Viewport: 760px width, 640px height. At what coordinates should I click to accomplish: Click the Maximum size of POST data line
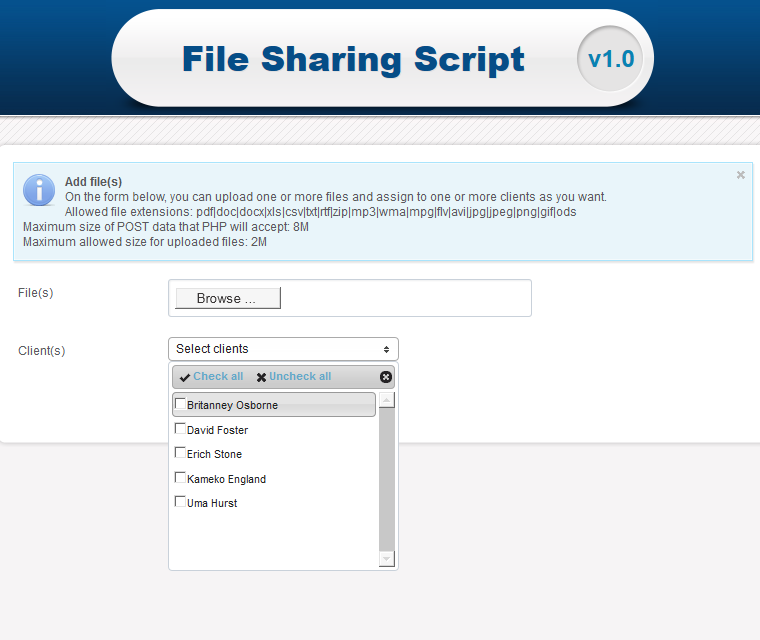point(166,227)
